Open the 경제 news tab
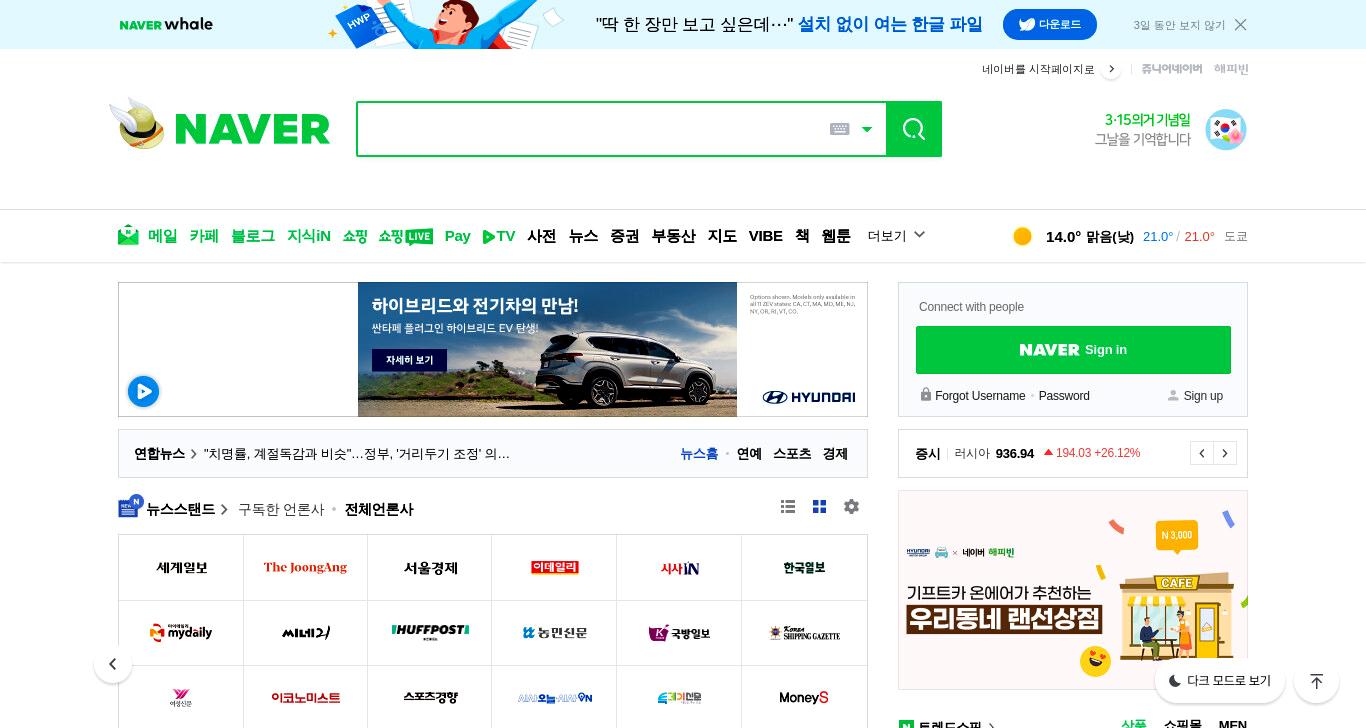Screen dimensions: 1366x728 point(835,454)
